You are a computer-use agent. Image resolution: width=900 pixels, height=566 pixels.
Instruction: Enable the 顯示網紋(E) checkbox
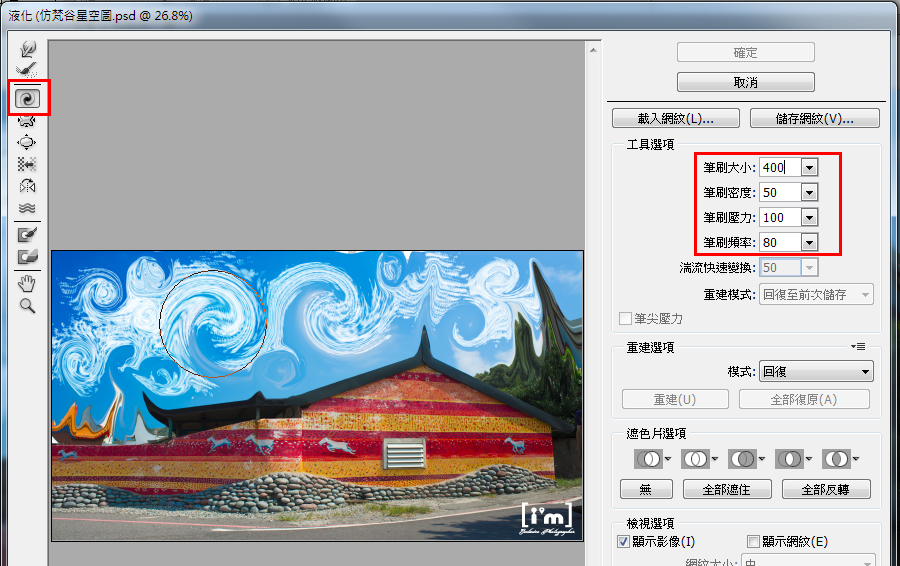click(x=753, y=541)
